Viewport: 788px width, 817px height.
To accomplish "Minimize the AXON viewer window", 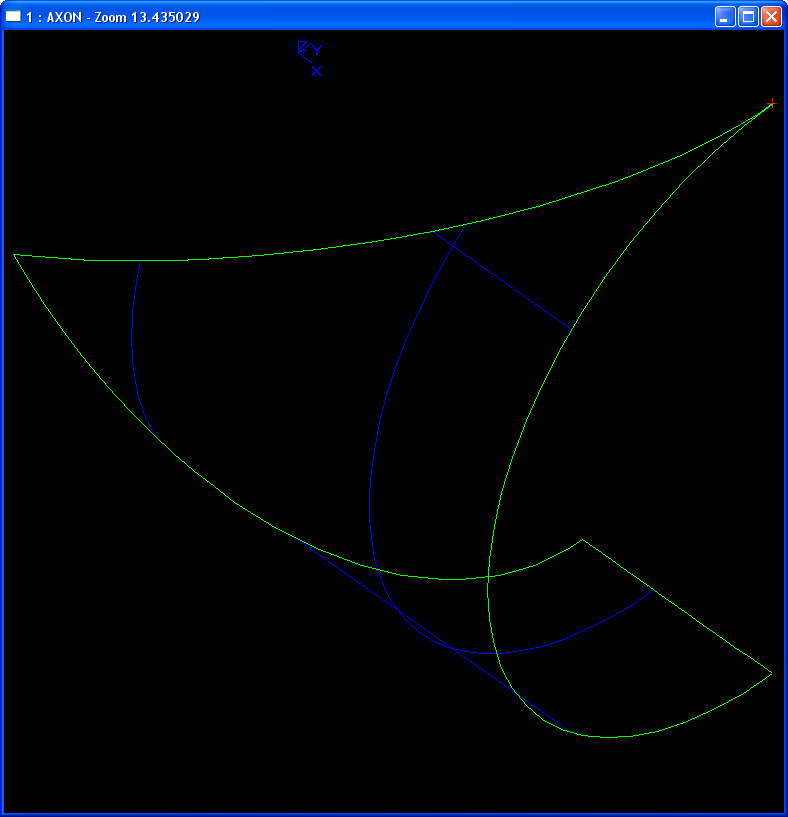I will click(x=724, y=17).
